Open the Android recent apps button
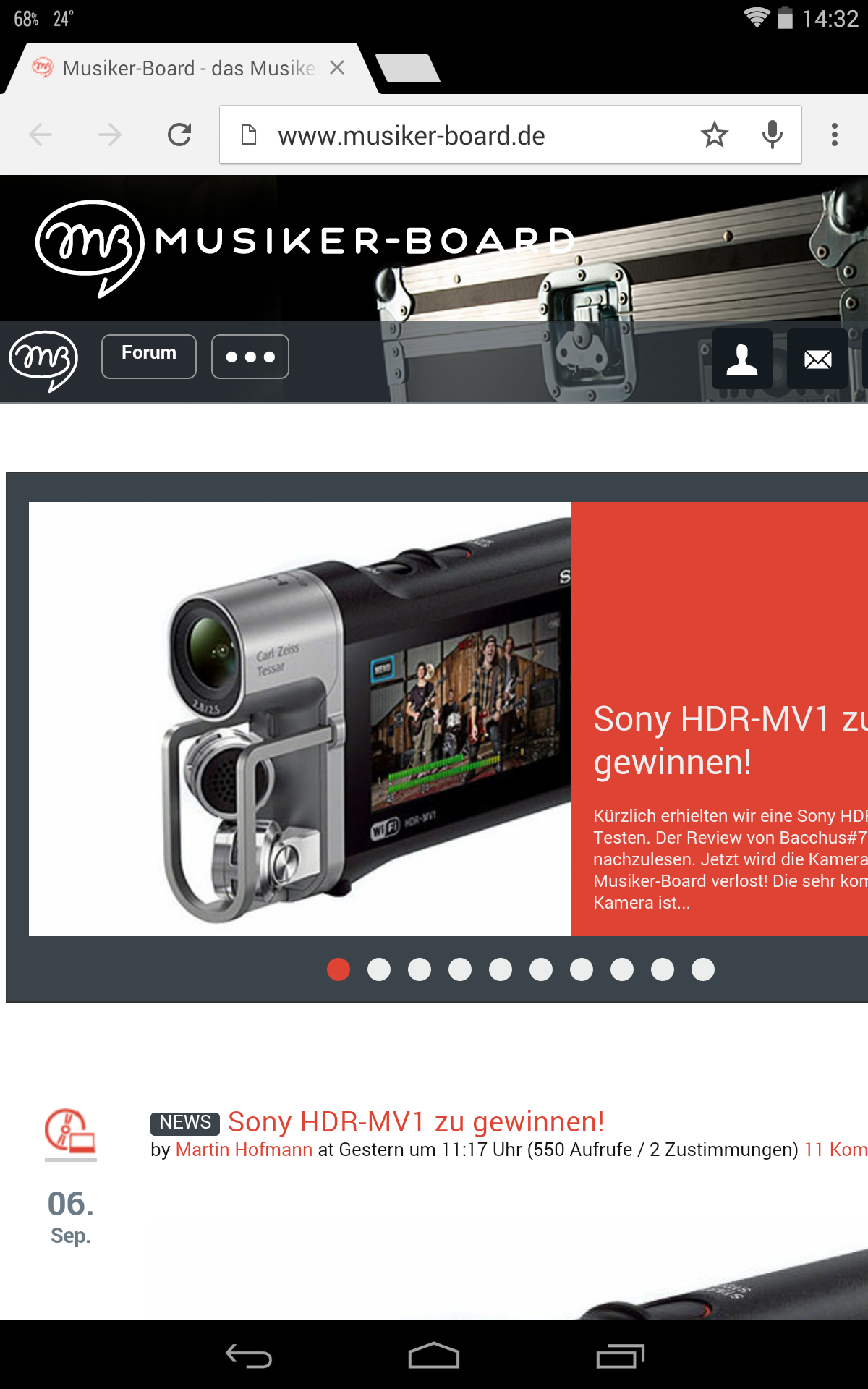The height and width of the screenshot is (1389, 868). click(x=620, y=1356)
